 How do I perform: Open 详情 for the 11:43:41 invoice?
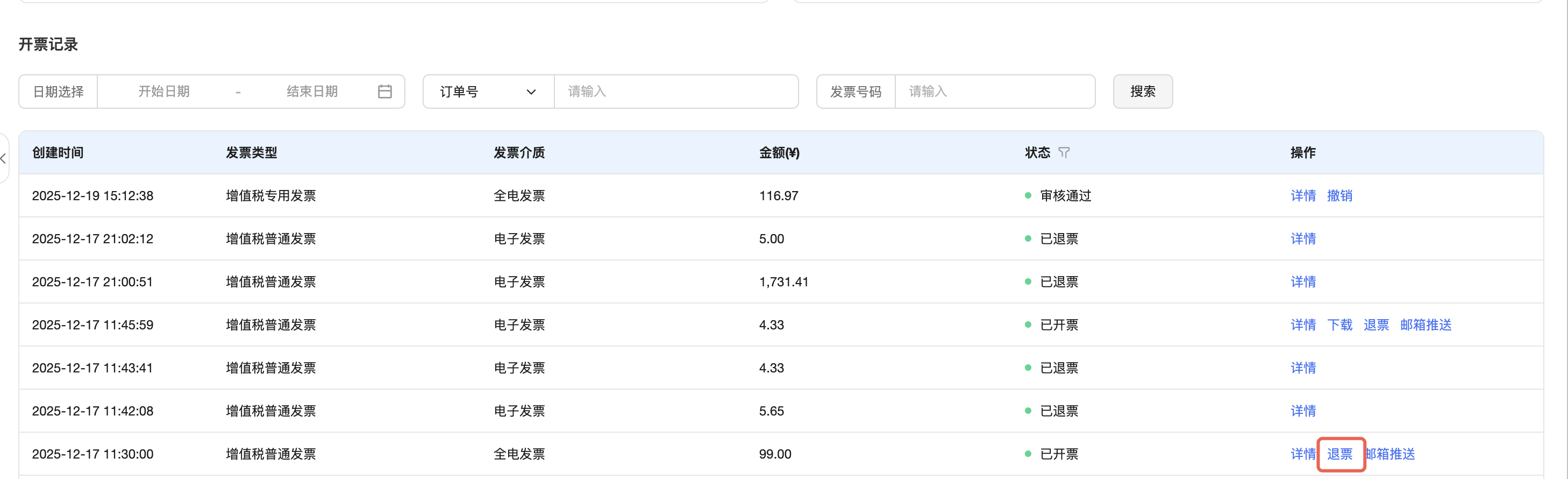pos(1302,368)
